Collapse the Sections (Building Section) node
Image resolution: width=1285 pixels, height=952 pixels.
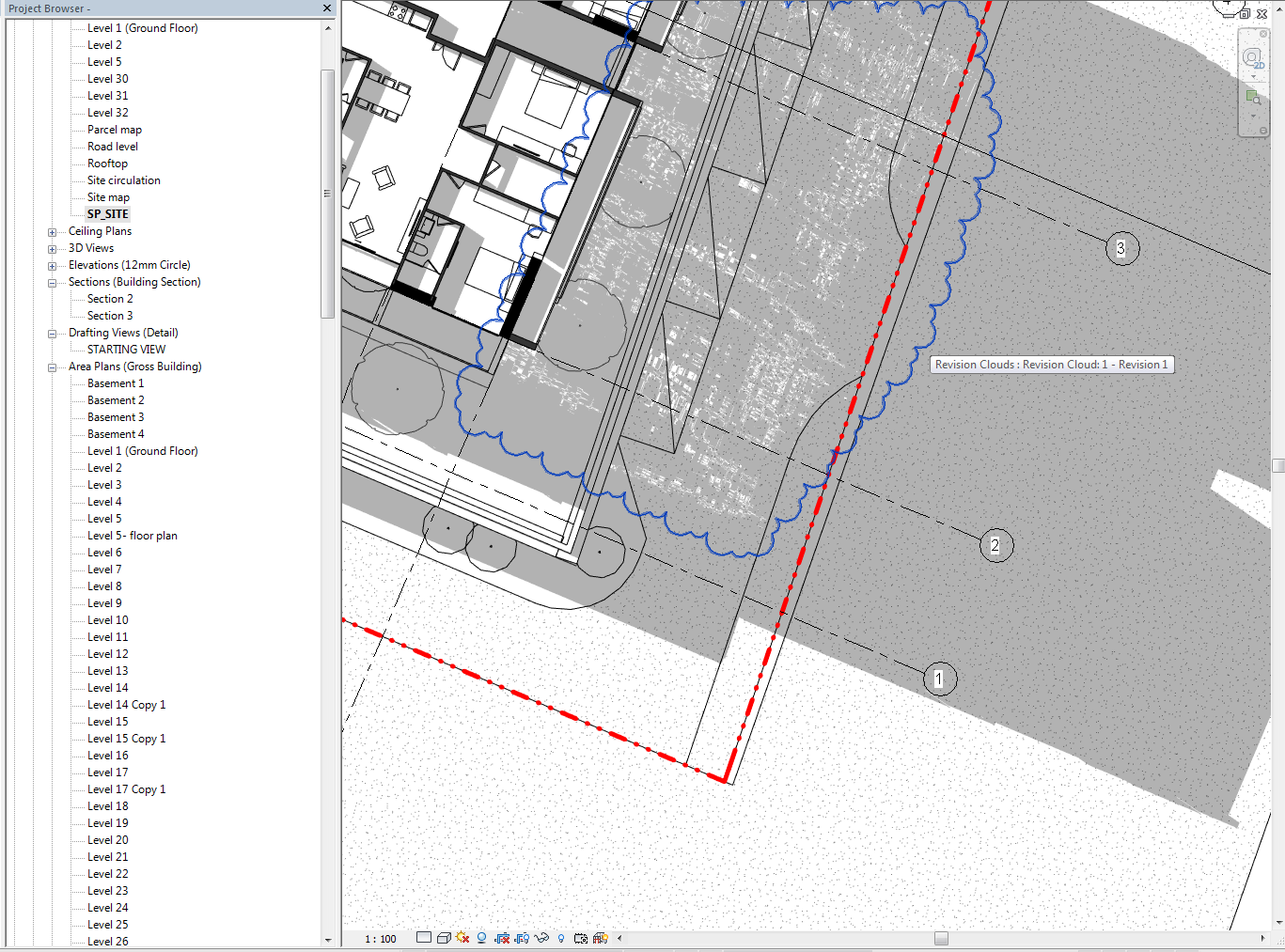click(x=52, y=281)
